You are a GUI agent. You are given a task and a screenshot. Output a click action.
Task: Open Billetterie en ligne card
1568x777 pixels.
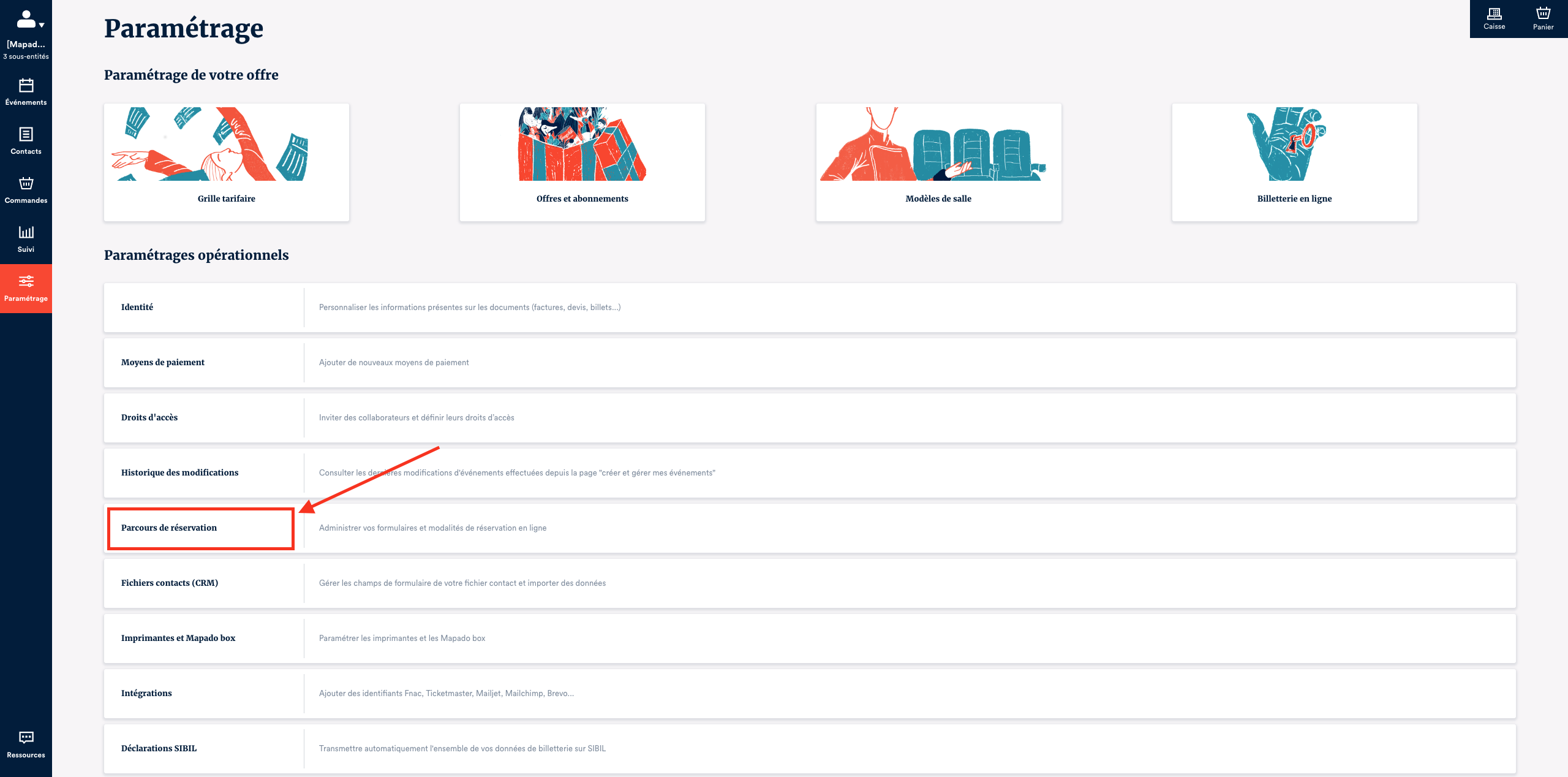point(1294,162)
